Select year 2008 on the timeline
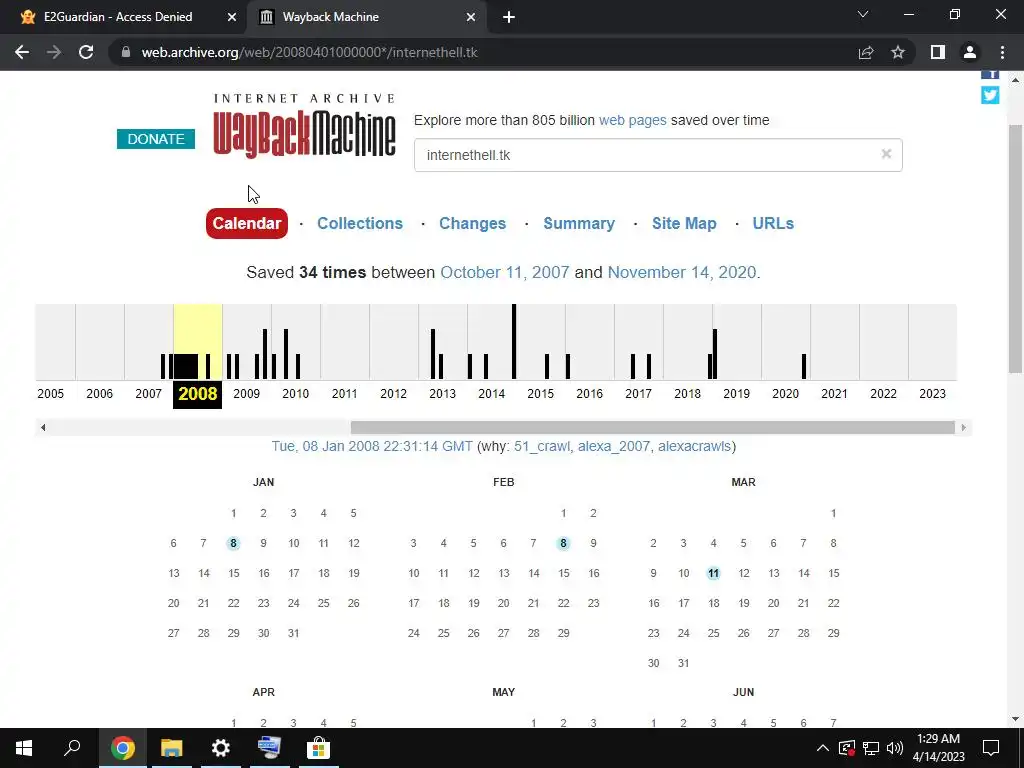Viewport: 1024px width, 768px height. (197, 394)
